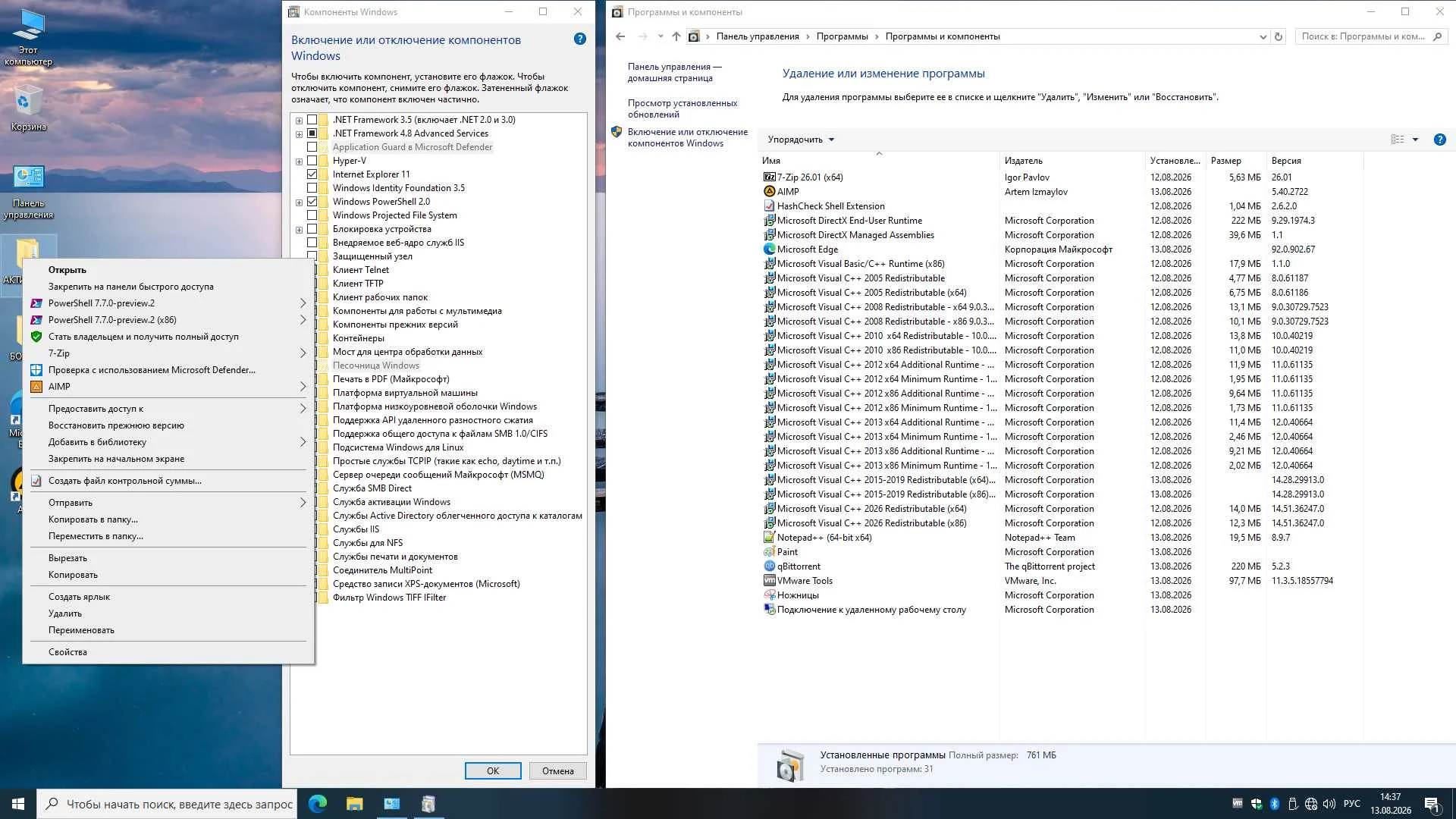This screenshot has height=819, width=1456.
Task: Choose Создать файл контрольной суммы
Action: [168, 481]
